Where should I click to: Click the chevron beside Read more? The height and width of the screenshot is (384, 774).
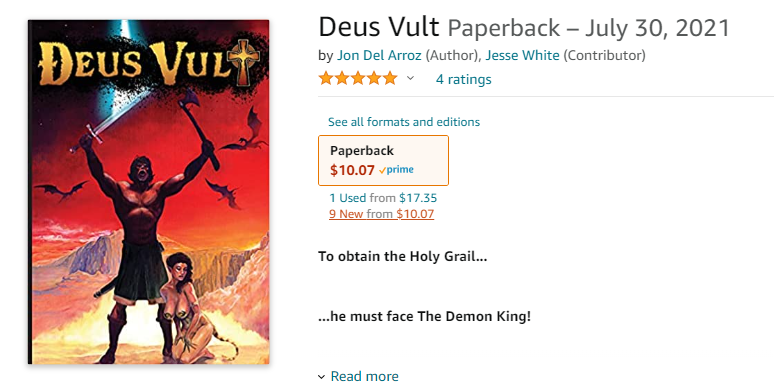coord(321,377)
